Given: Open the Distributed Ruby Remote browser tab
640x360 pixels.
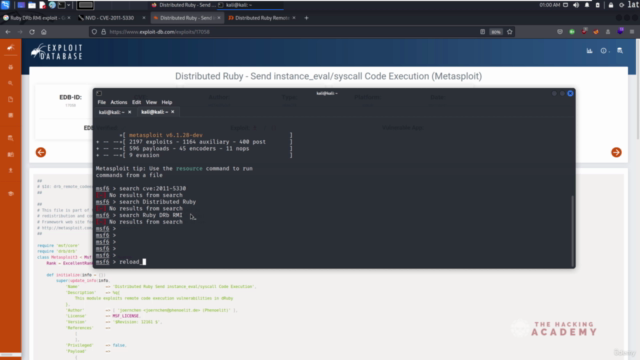Looking at the screenshot, I should pyautogui.click(x=262, y=18).
